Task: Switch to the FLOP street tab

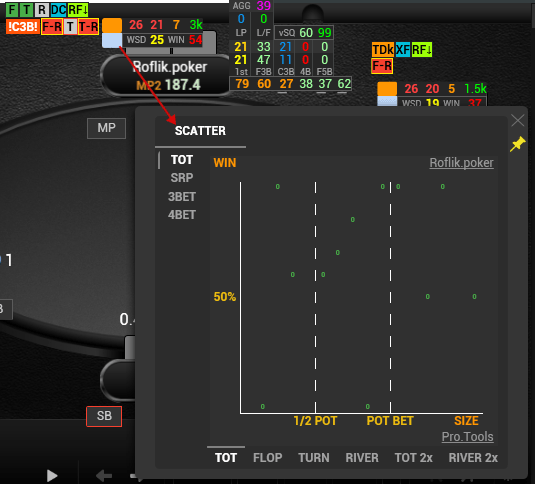Action: (268, 458)
